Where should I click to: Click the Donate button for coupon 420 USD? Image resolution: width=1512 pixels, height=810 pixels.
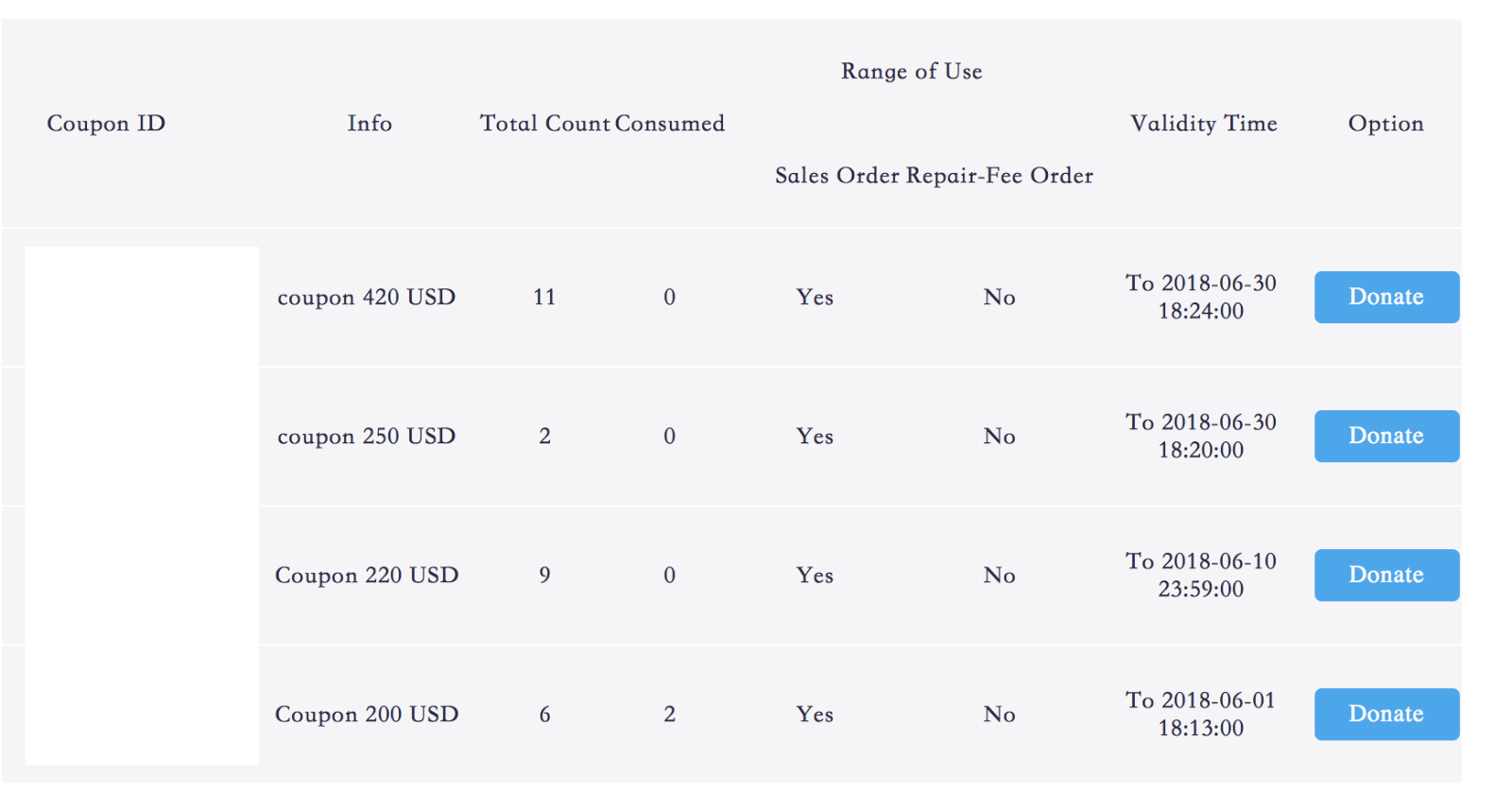point(1385,297)
